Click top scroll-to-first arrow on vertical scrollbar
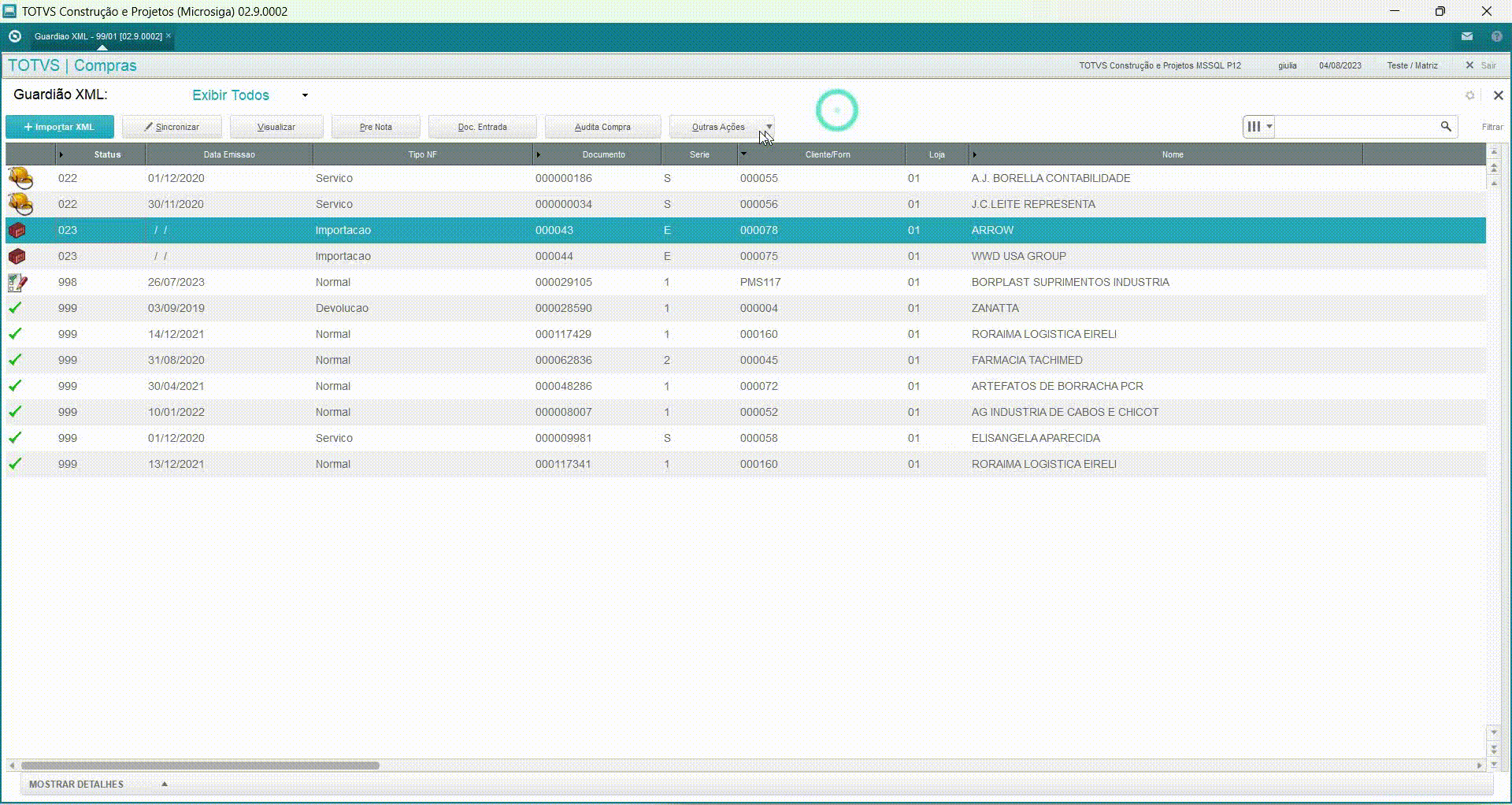 [x=1494, y=151]
